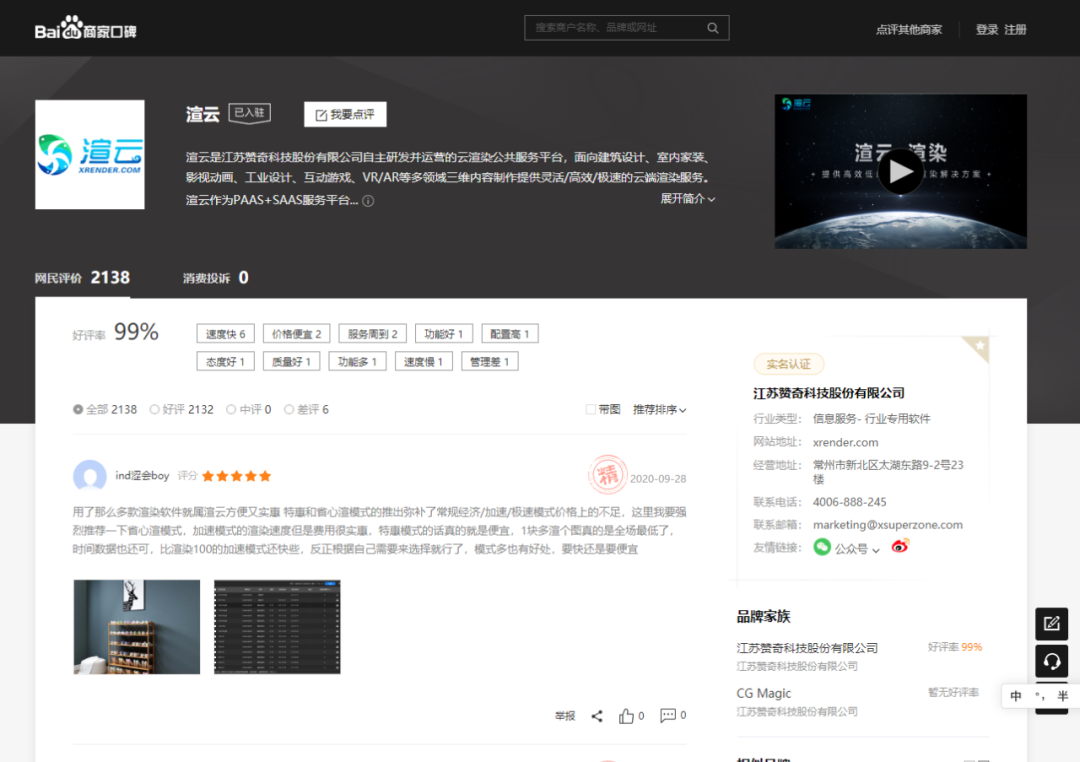The image size is (1080, 762).
Task: Expand the 展开简介 description
Action: [x=687, y=199]
